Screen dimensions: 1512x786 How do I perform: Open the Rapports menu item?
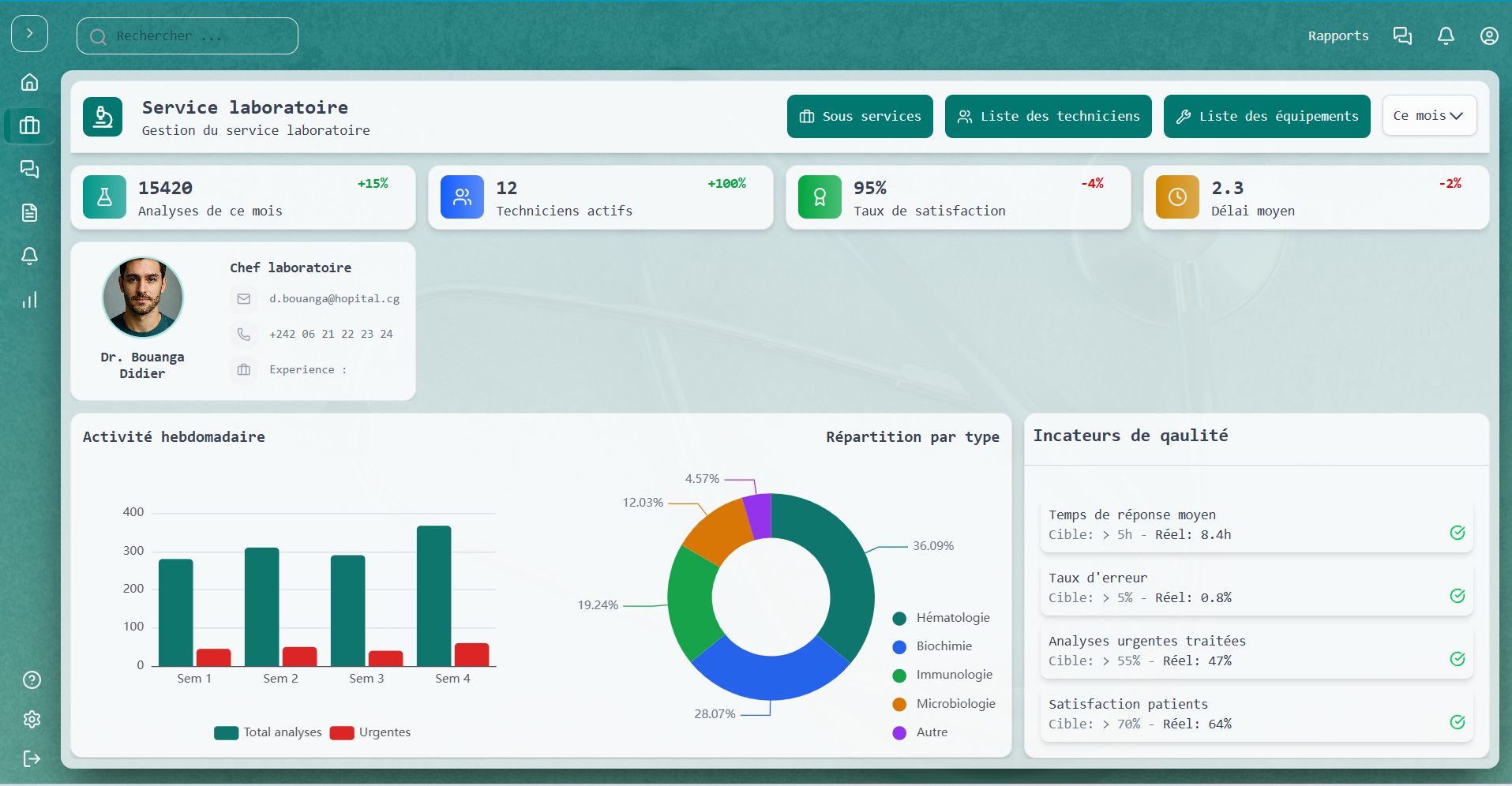click(x=1338, y=36)
